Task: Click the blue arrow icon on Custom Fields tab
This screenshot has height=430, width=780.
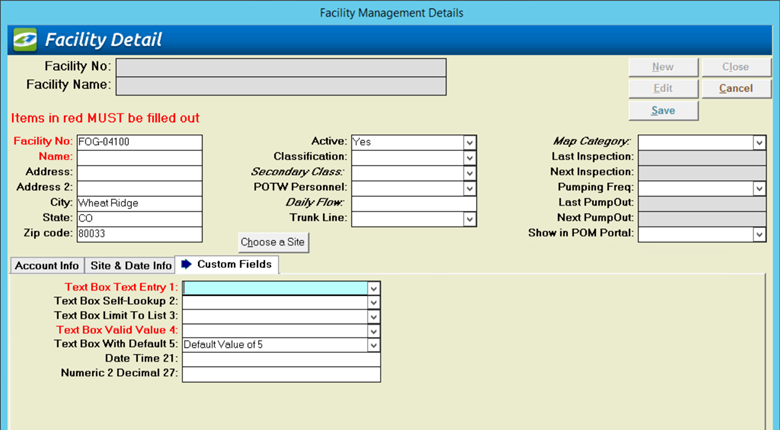Action: (186, 264)
